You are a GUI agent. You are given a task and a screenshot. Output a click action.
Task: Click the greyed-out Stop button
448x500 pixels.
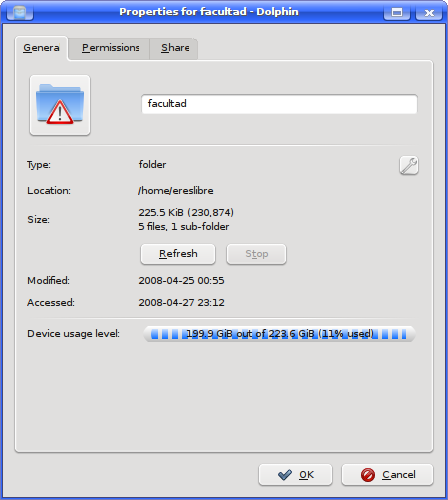click(x=256, y=254)
